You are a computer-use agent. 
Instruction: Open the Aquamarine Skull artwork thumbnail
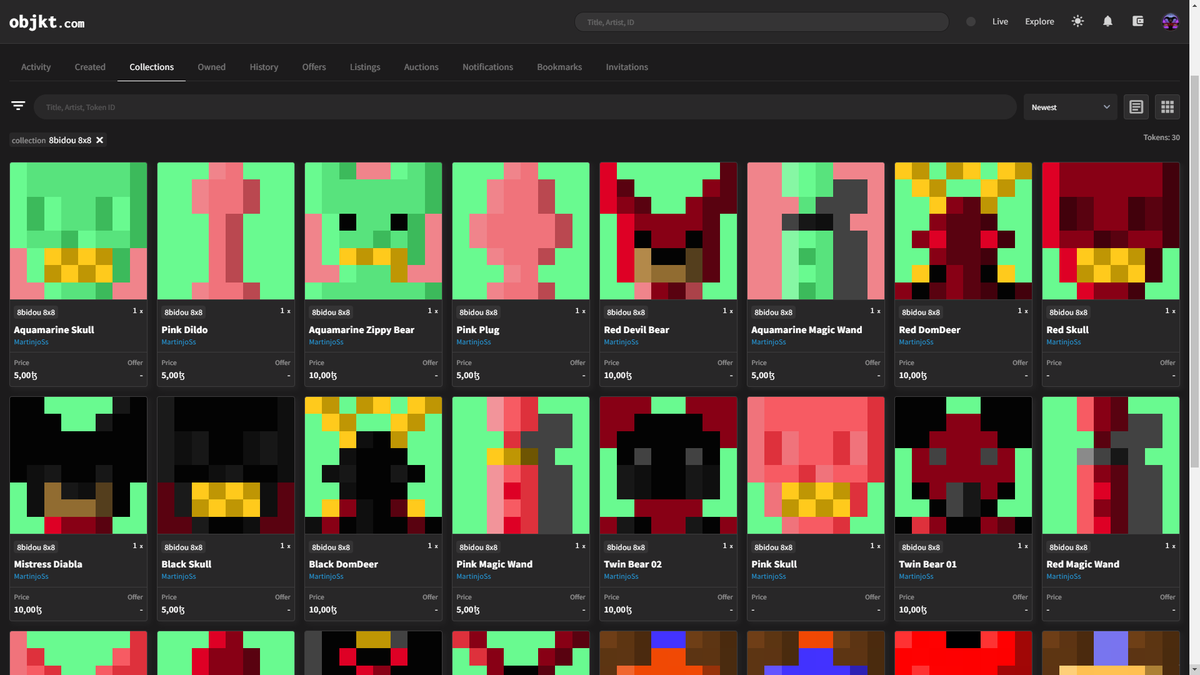click(x=78, y=231)
